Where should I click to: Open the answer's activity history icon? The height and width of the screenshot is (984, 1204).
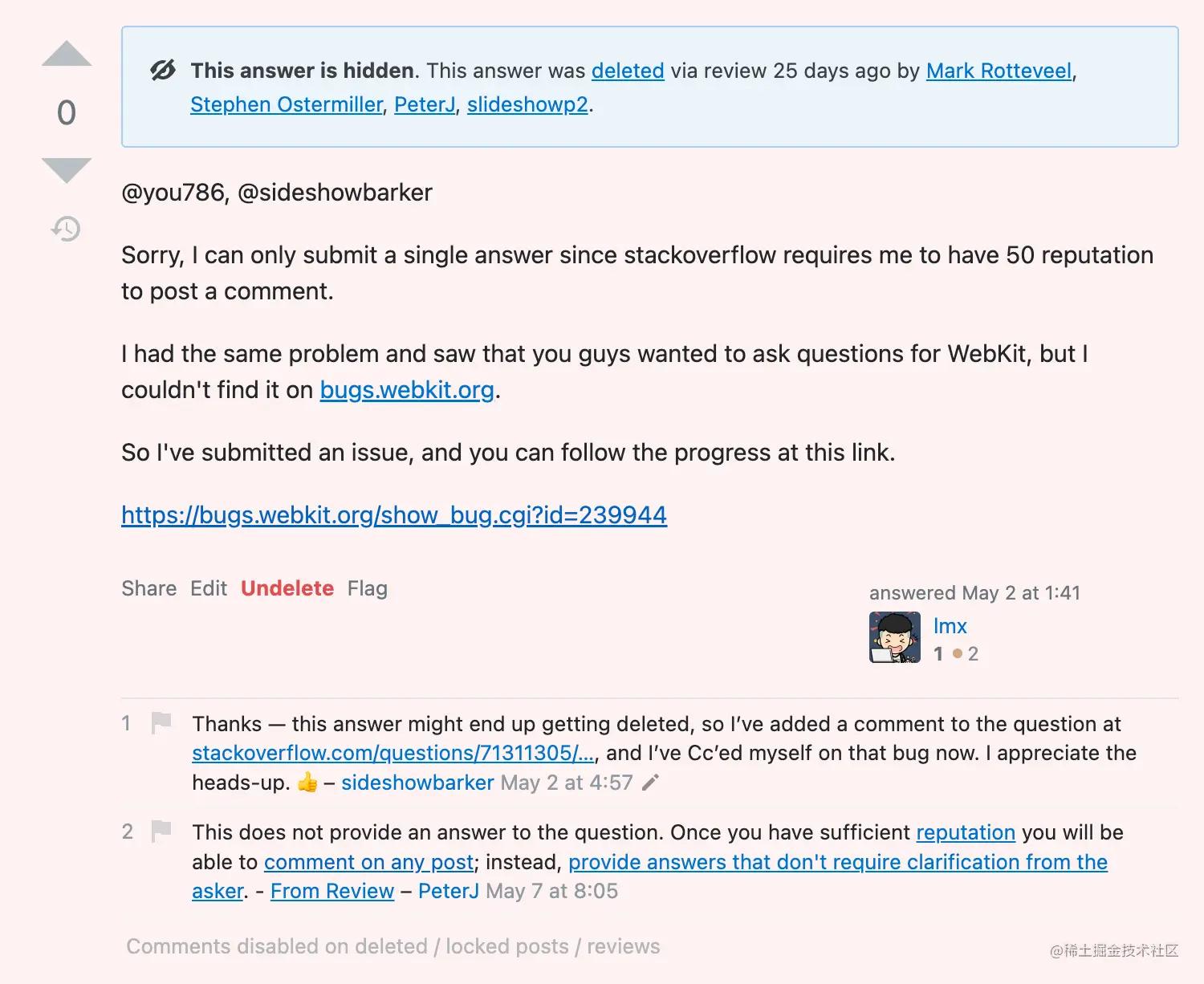[x=66, y=229]
